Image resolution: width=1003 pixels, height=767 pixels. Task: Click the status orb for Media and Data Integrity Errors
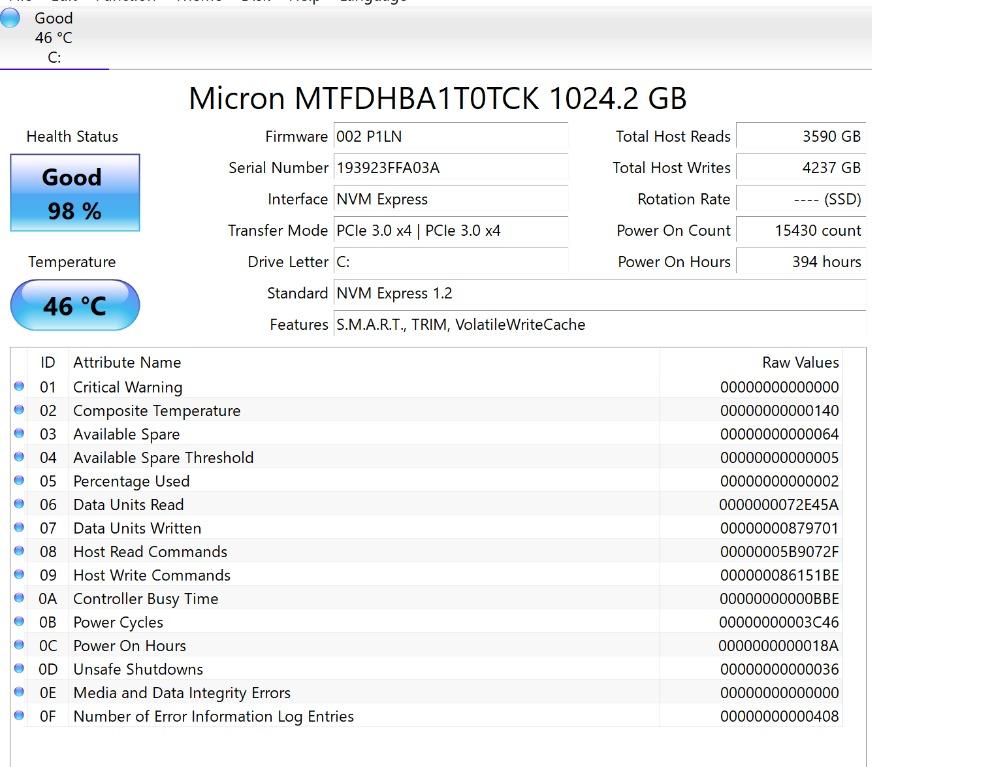(19, 692)
